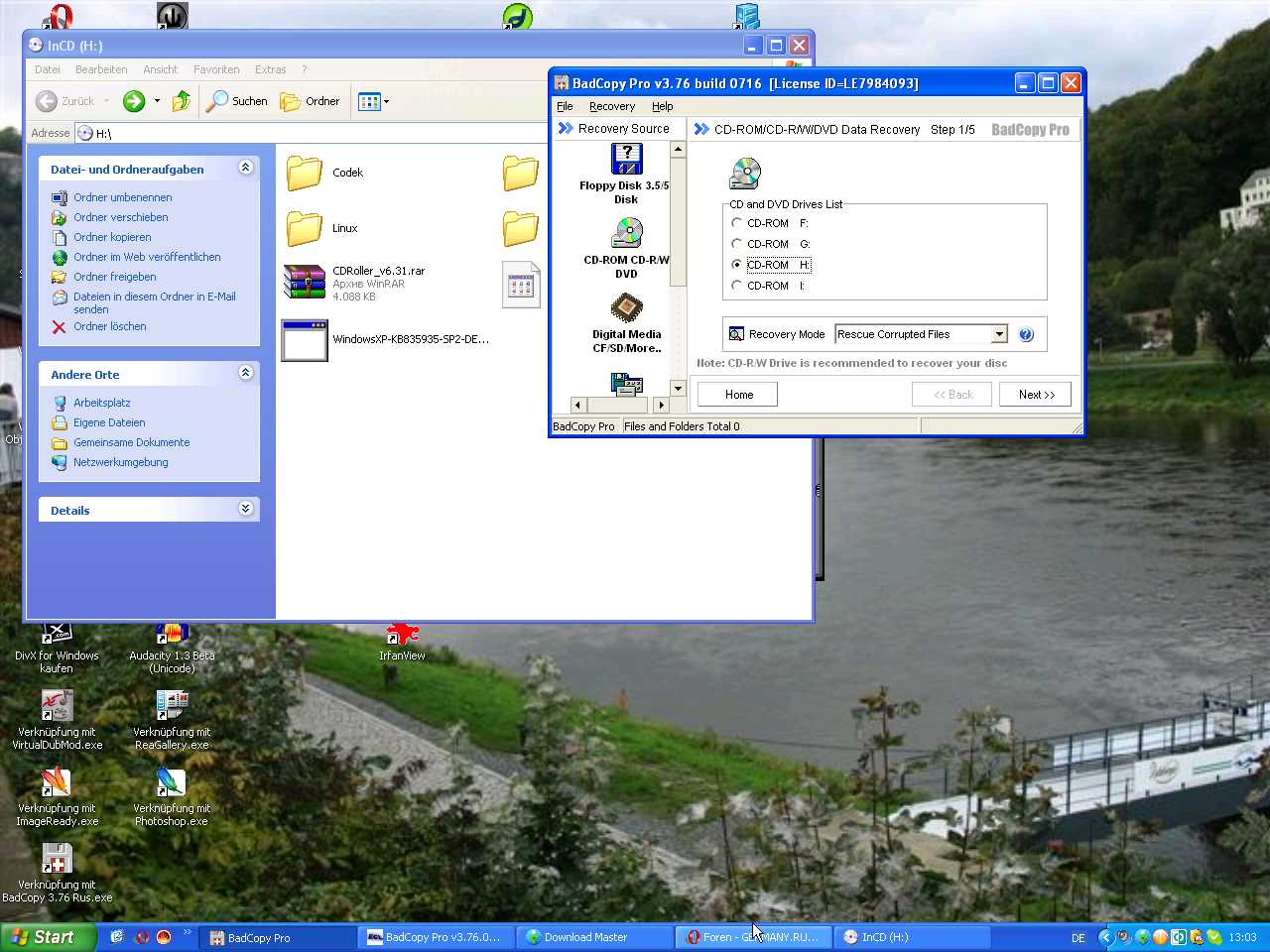
Task: Click the Start button
Action: (48, 937)
